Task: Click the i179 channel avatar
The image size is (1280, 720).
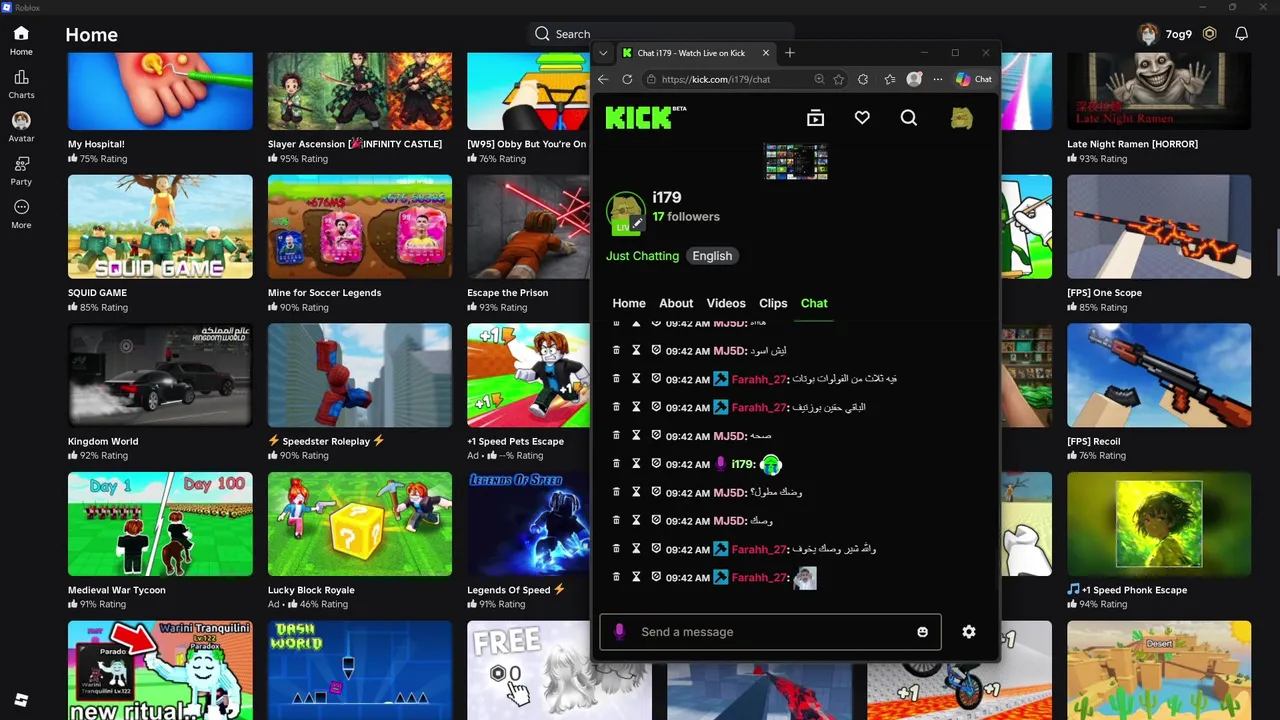Action: pos(626,211)
